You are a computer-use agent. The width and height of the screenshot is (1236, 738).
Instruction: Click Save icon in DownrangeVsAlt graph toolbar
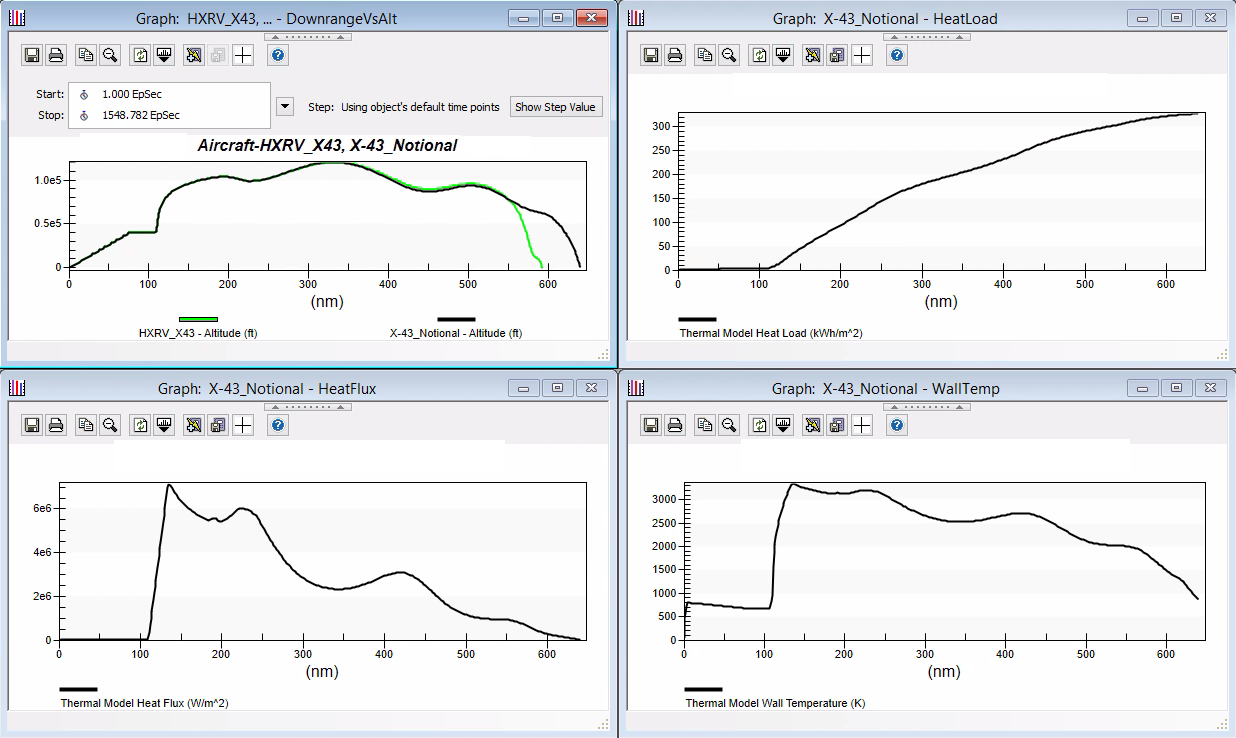(32, 56)
